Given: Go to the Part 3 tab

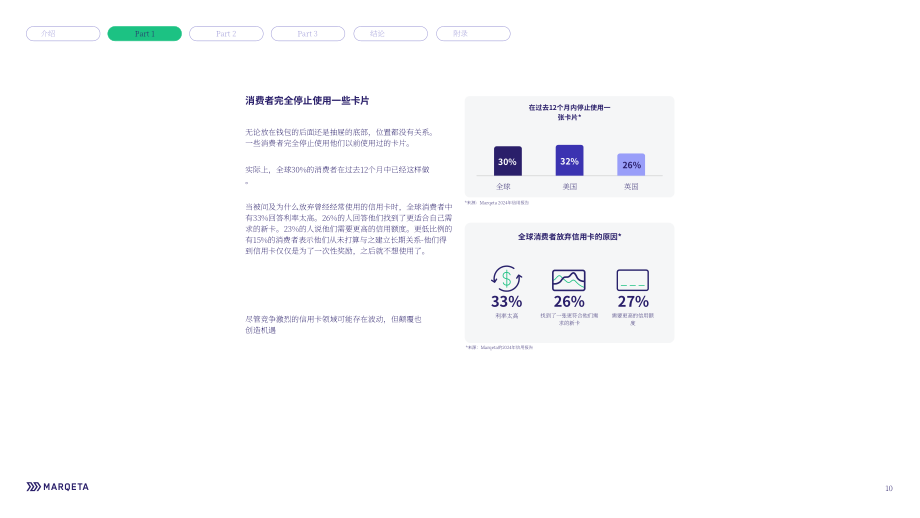Looking at the screenshot, I should click(307, 33).
